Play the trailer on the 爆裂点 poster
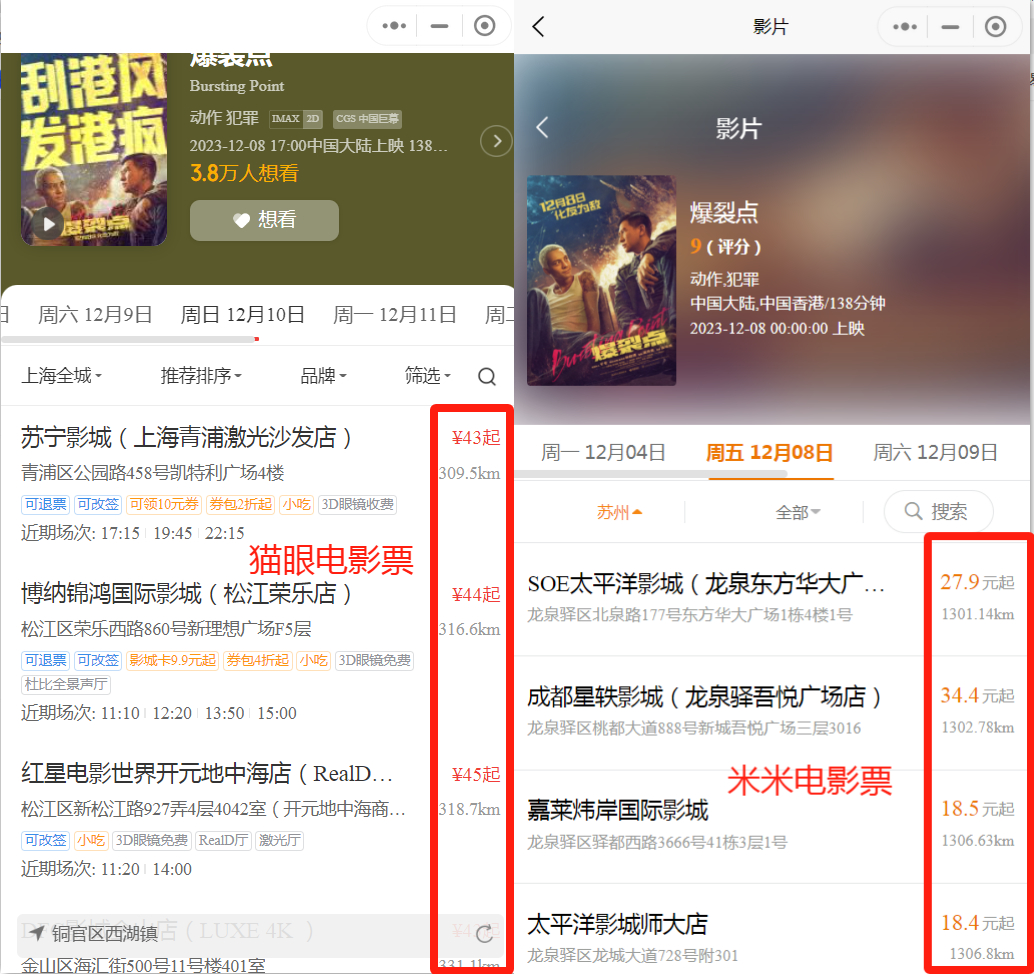Screen dimensions: 1034x974 [x=49, y=224]
